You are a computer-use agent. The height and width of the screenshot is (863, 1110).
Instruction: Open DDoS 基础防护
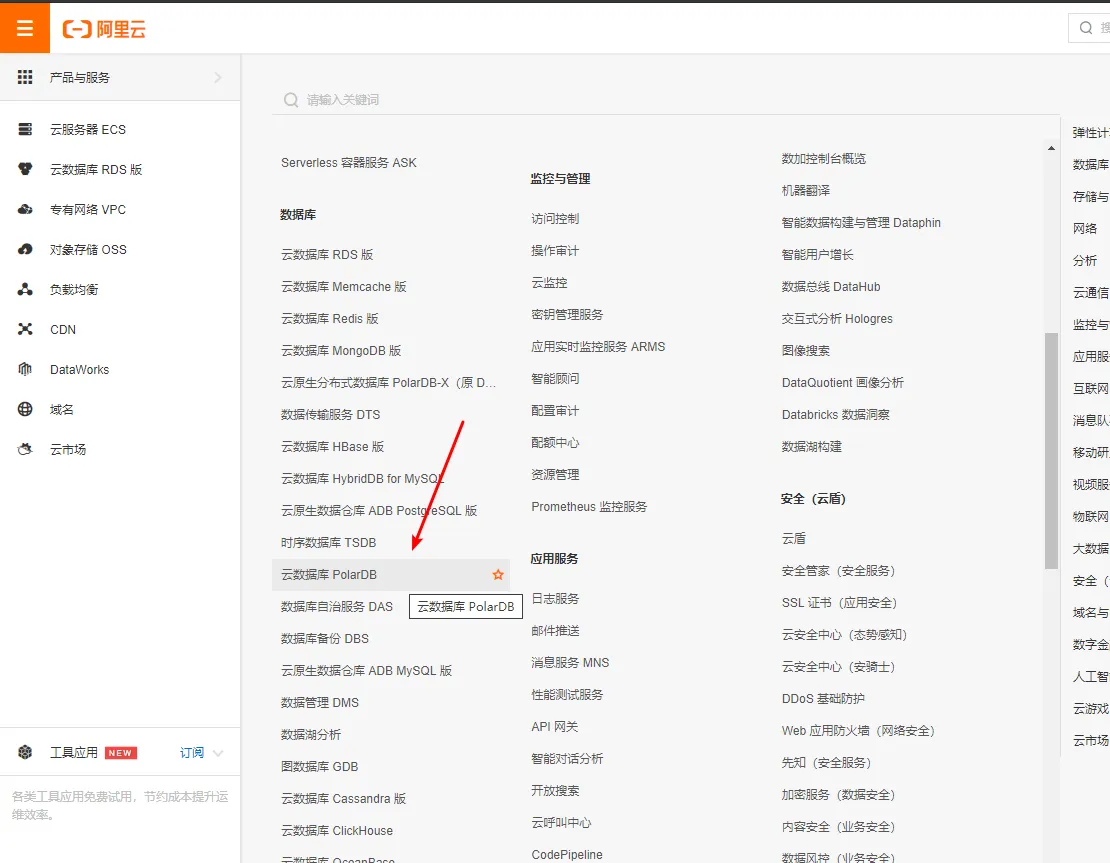pyautogui.click(x=823, y=698)
